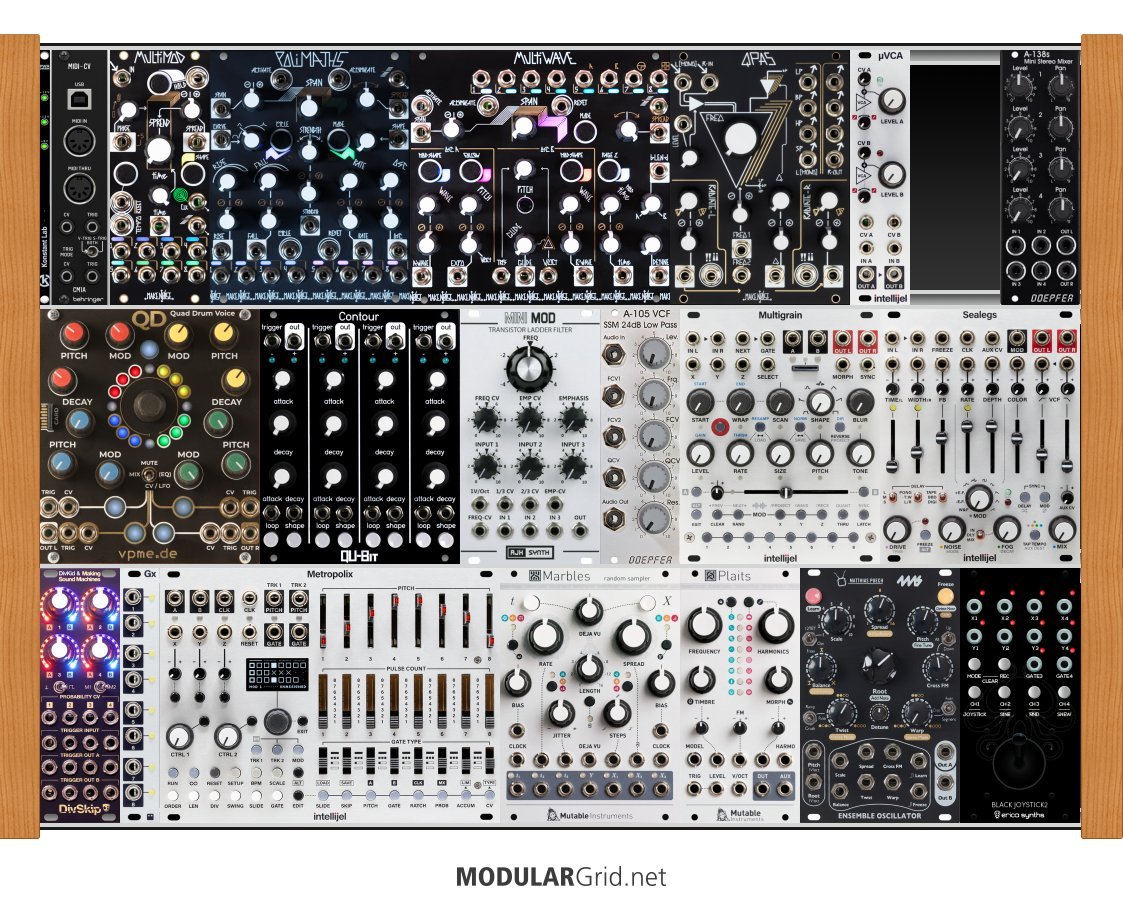The width and height of the screenshot is (1123, 898).
Task: Click the µVCA module title
Action: pos(890,55)
